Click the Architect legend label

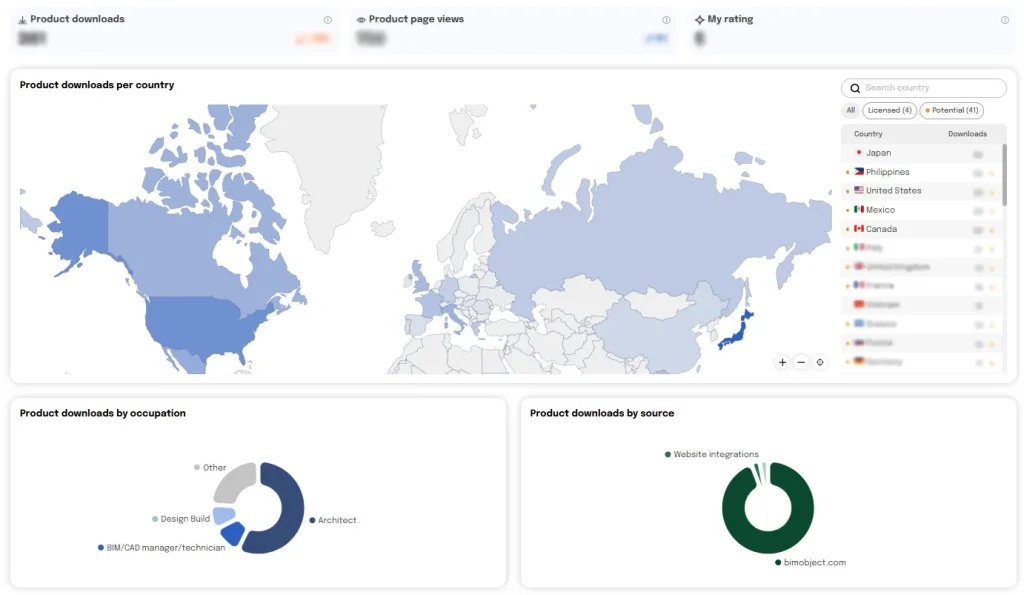coord(336,520)
